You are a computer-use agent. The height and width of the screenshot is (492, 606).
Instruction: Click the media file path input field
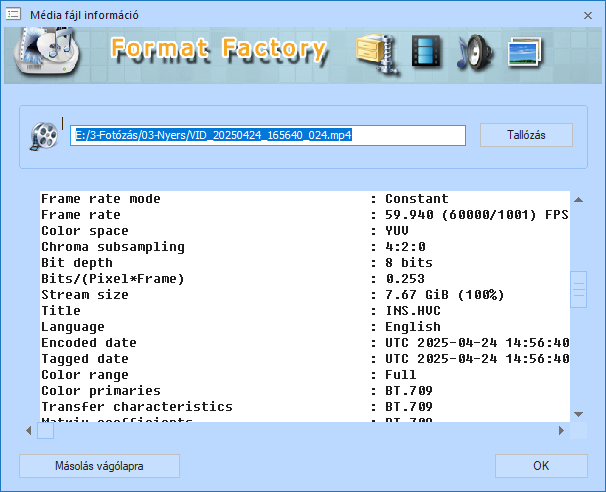point(268,135)
